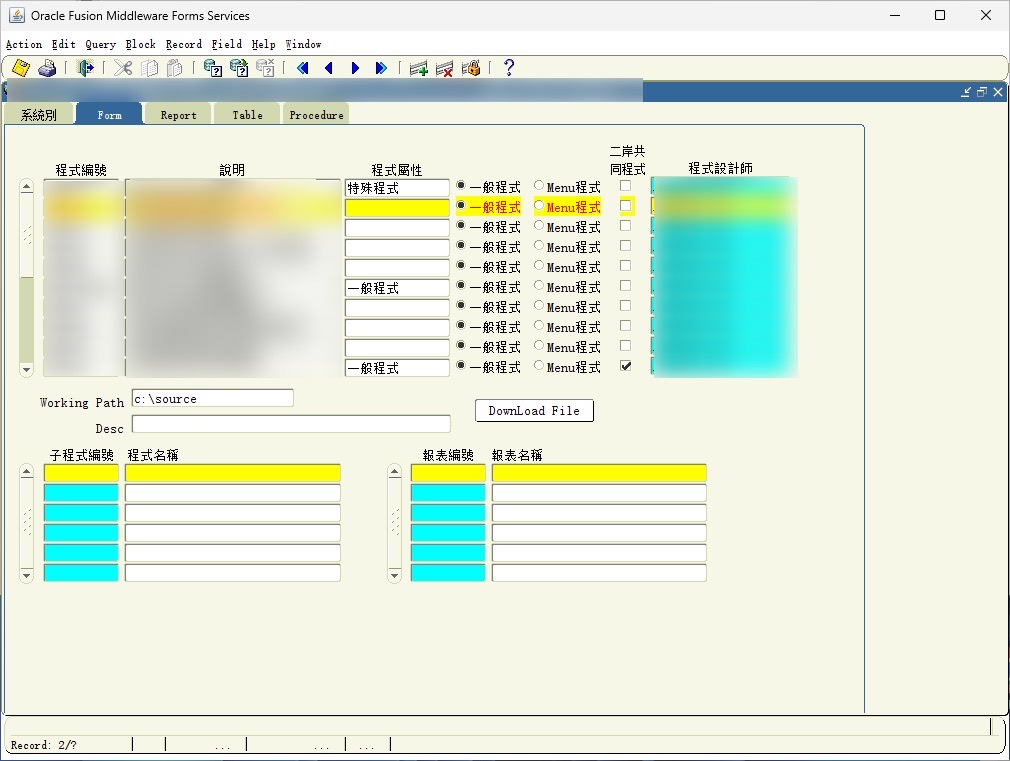The width and height of the screenshot is (1010, 761).
Task: Go to the next record arrow
Action: click(355, 68)
